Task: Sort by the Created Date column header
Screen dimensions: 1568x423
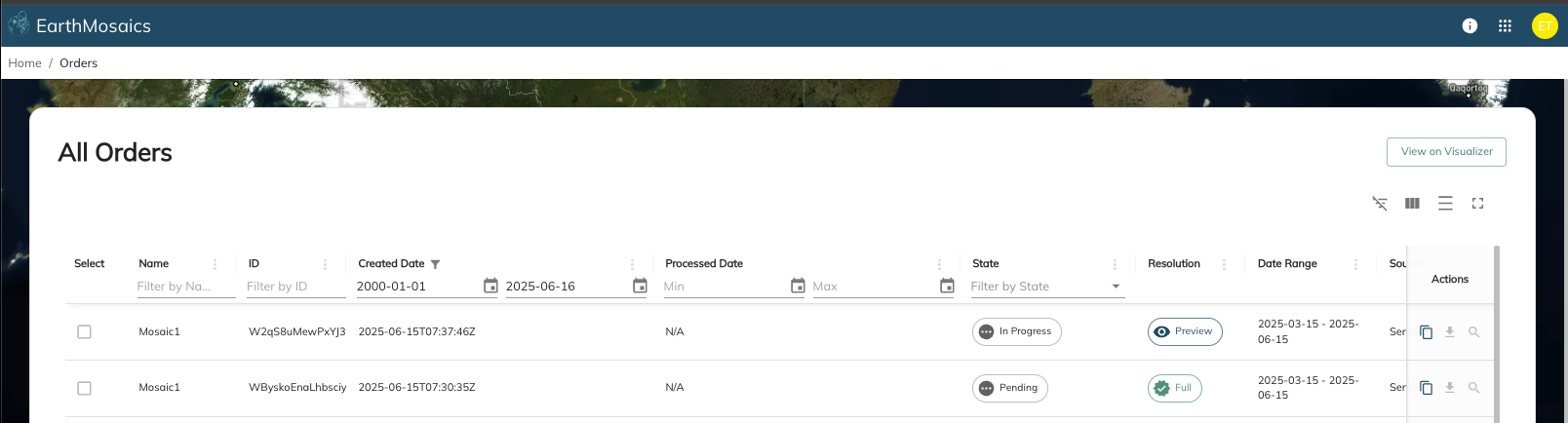Action: (391, 264)
